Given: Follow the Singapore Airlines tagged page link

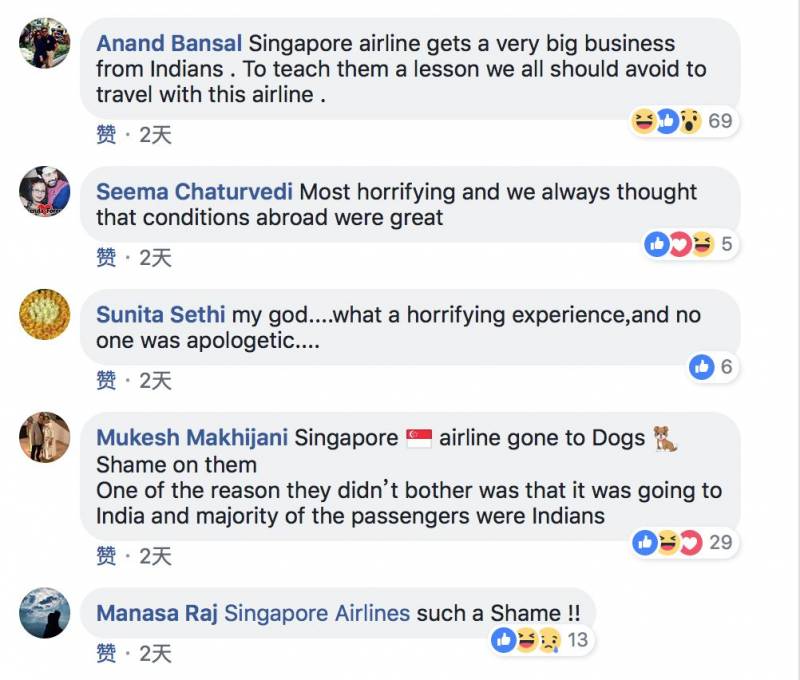Looking at the screenshot, I should click(317, 613).
